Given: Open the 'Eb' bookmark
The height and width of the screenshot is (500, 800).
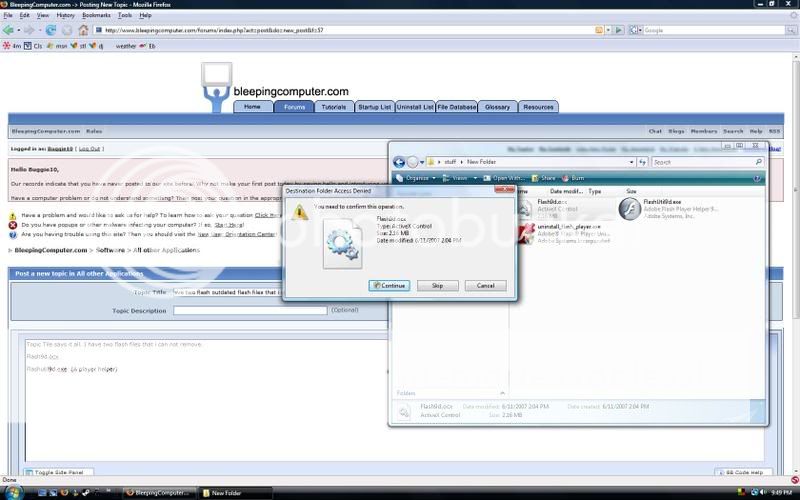Looking at the screenshot, I should pyautogui.click(x=147, y=46).
